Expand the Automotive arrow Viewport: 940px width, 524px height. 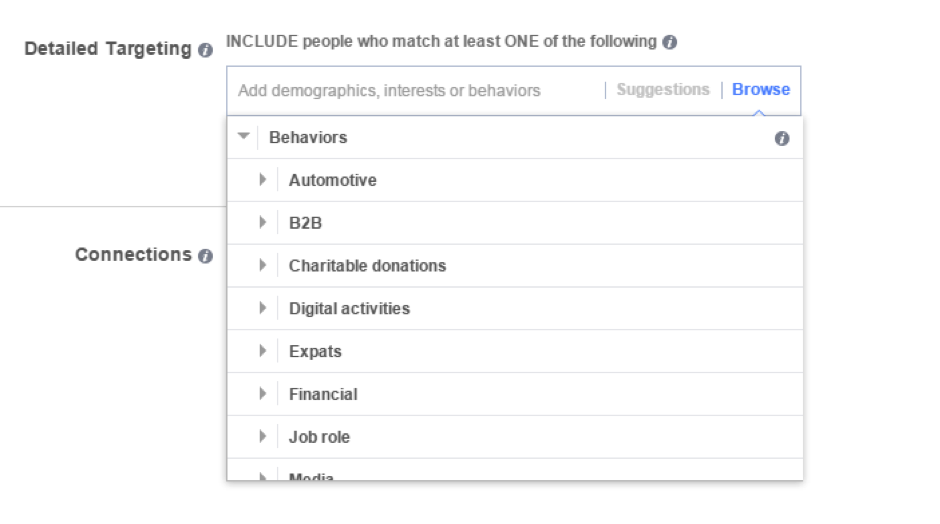(x=263, y=180)
